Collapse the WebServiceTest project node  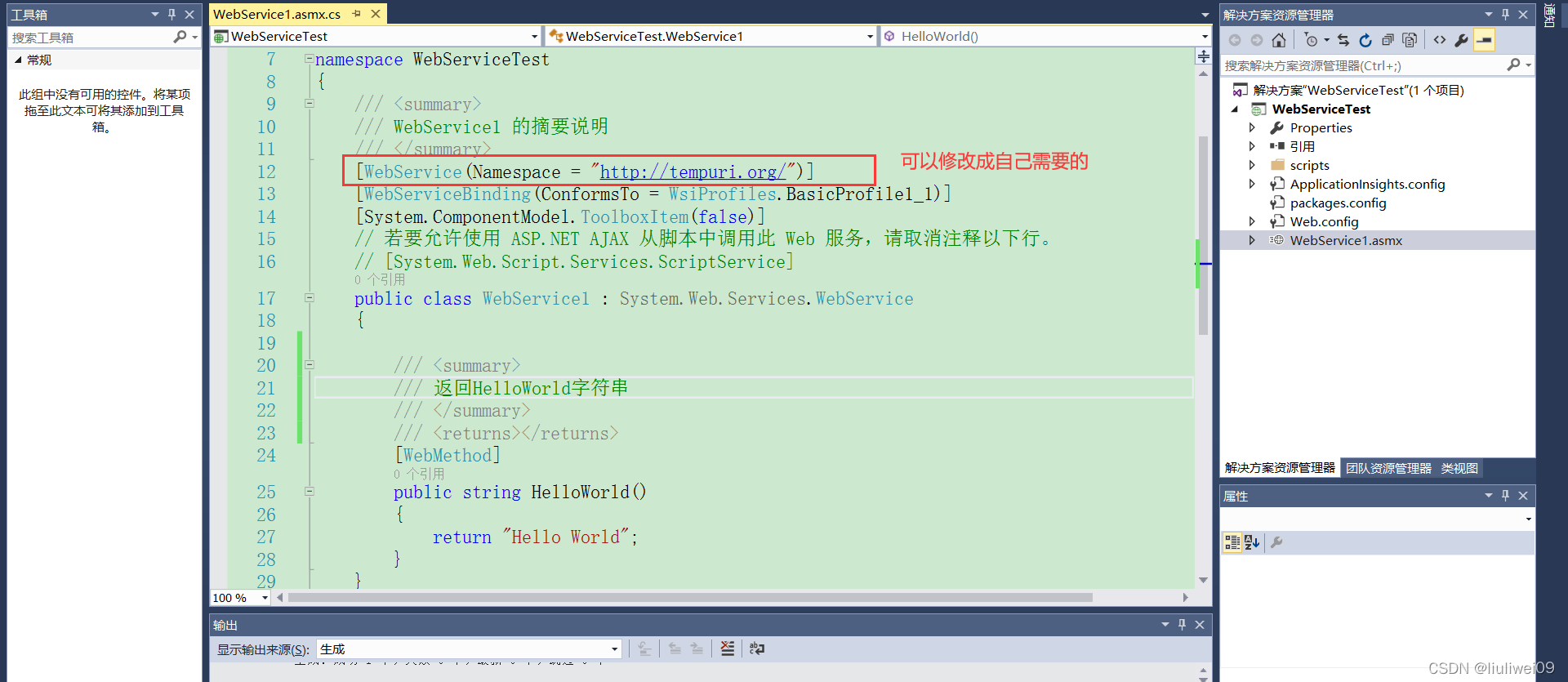(x=1235, y=109)
